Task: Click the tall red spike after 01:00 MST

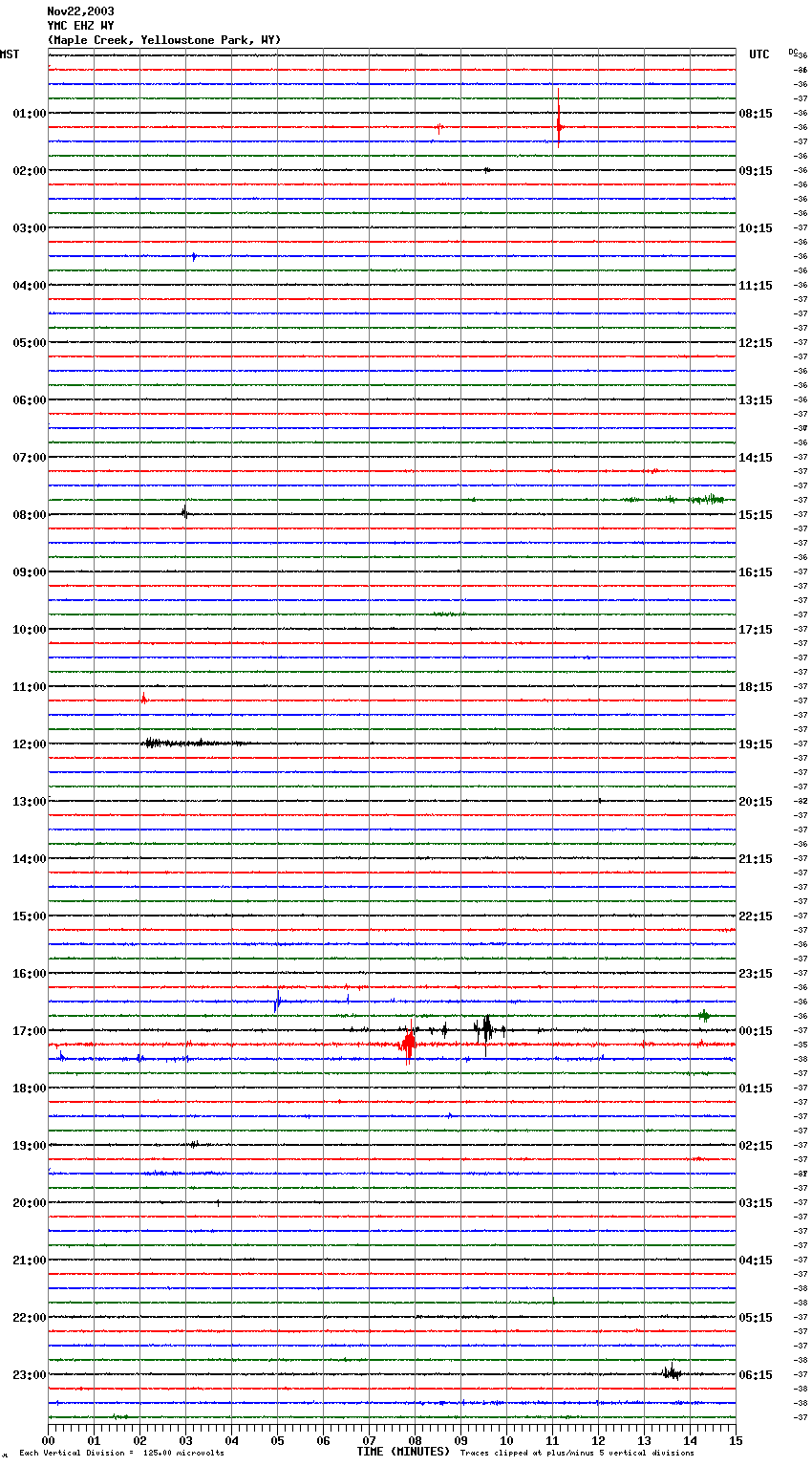Action: pyautogui.click(x=559, y=119)
